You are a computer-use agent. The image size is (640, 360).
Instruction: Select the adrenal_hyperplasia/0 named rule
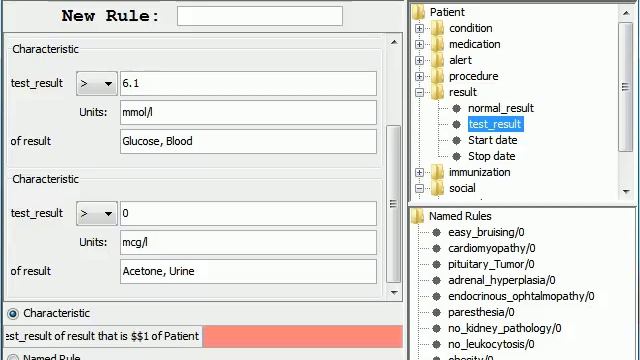[x=502, y=280]
